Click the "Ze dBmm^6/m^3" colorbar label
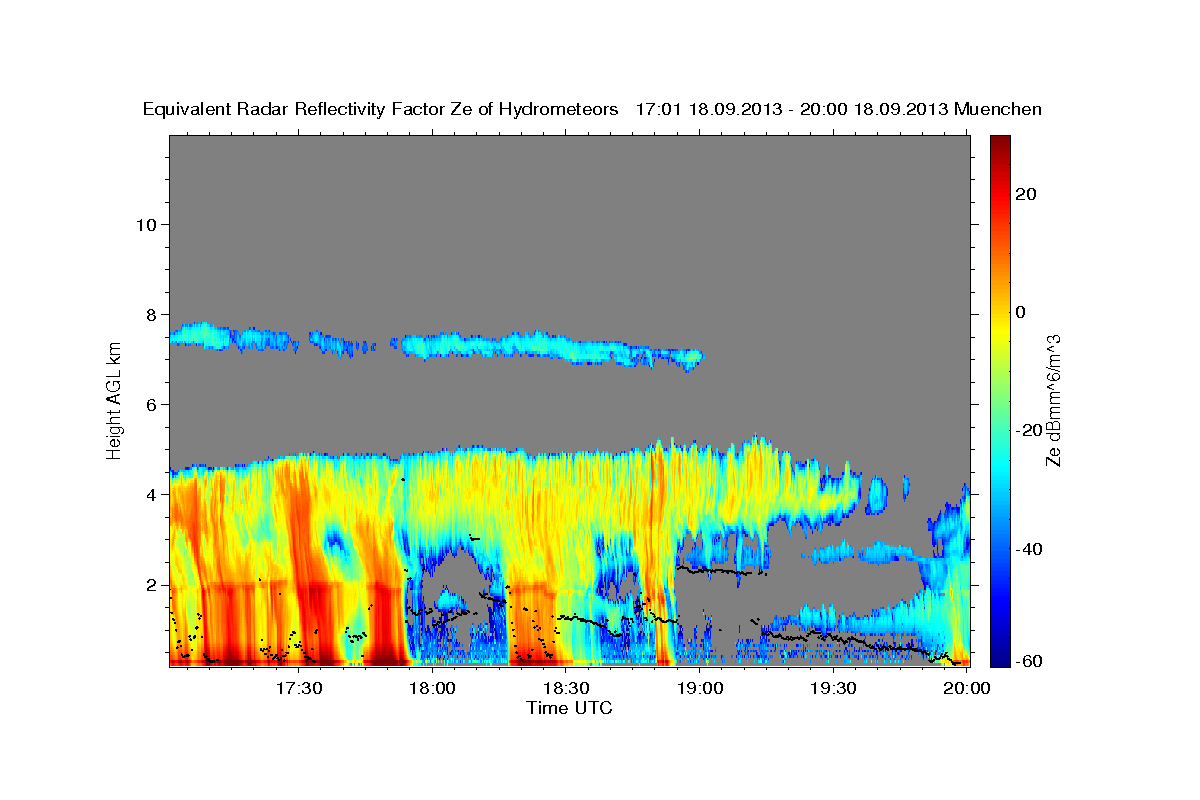This screenshot has width=1200, height=800. coord(1053,401)
